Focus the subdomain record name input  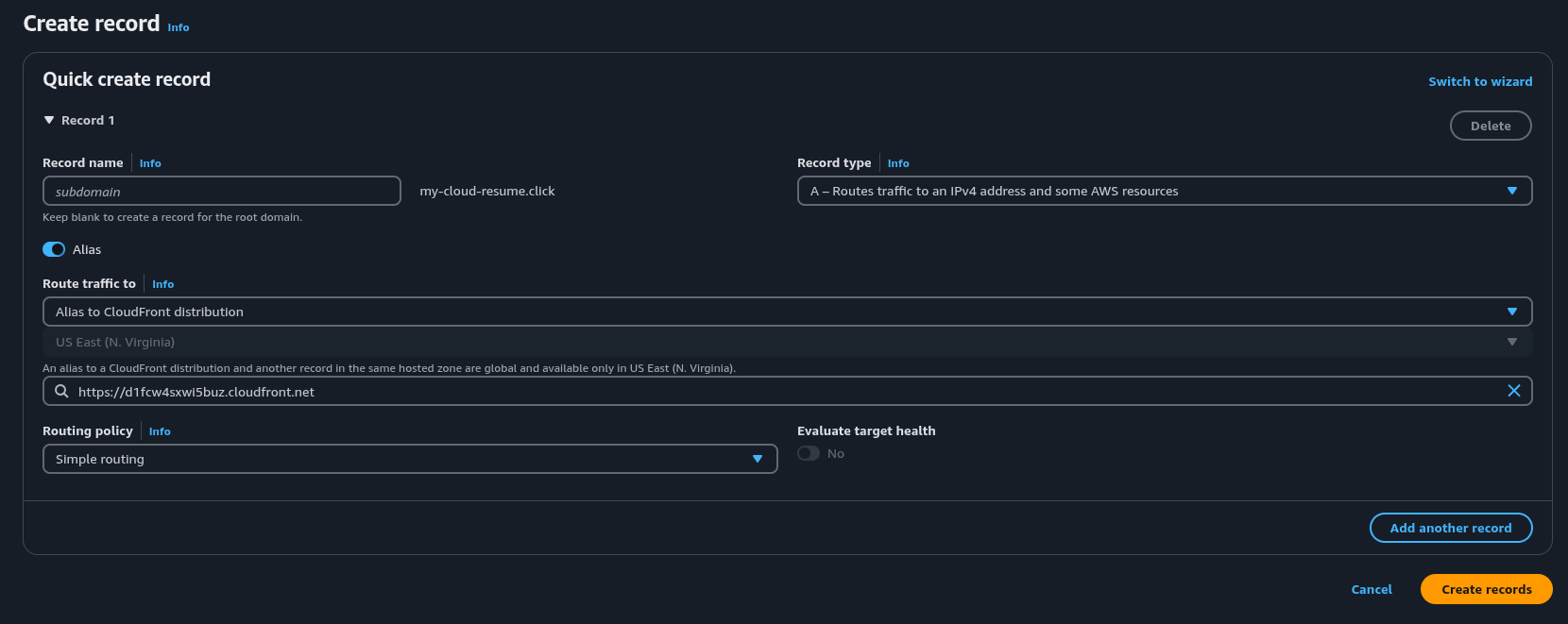[222, 191]
